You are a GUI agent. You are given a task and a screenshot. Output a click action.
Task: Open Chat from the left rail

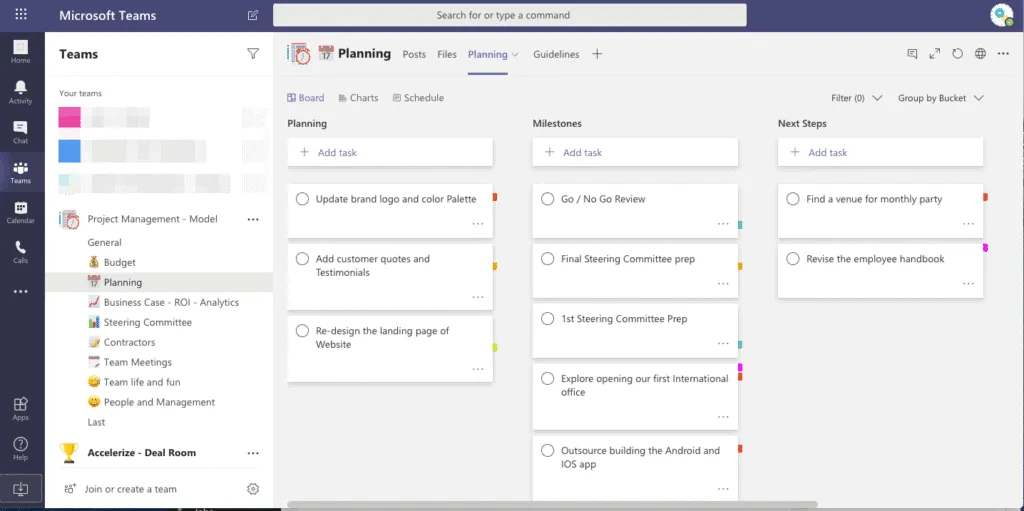[20, 132]
